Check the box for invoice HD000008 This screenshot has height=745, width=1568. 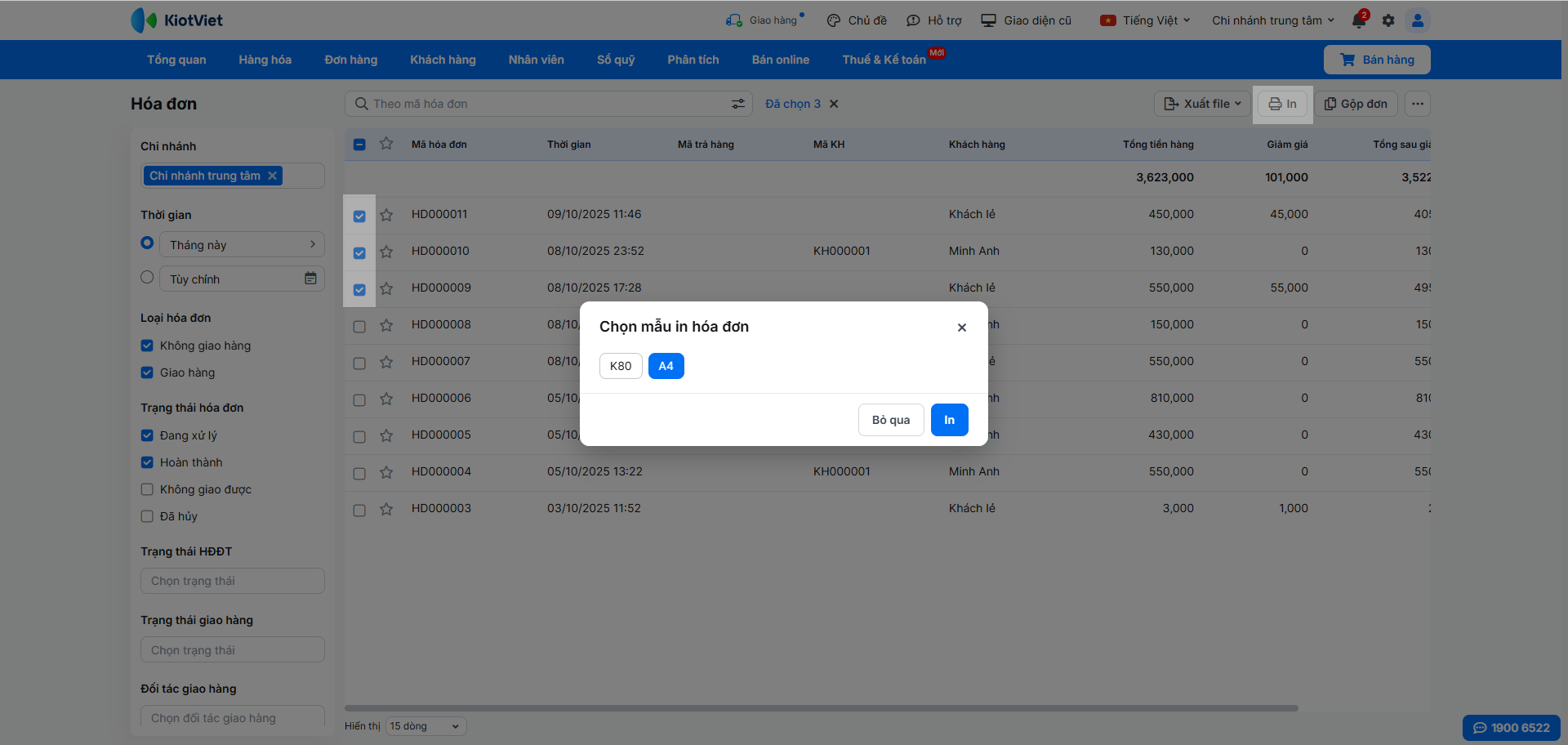coord(359,326)
